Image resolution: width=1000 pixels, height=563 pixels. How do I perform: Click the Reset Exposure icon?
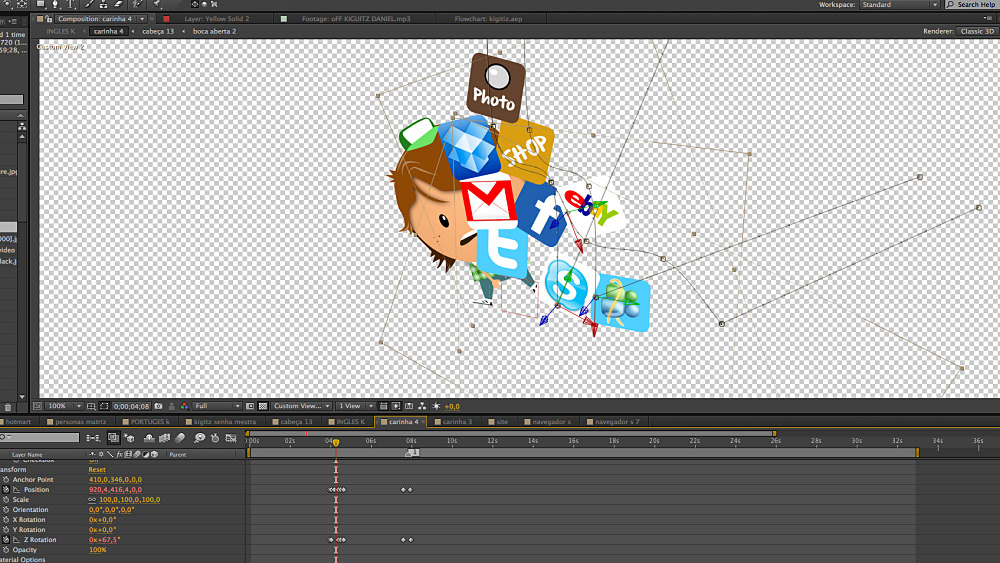[436, 406]
